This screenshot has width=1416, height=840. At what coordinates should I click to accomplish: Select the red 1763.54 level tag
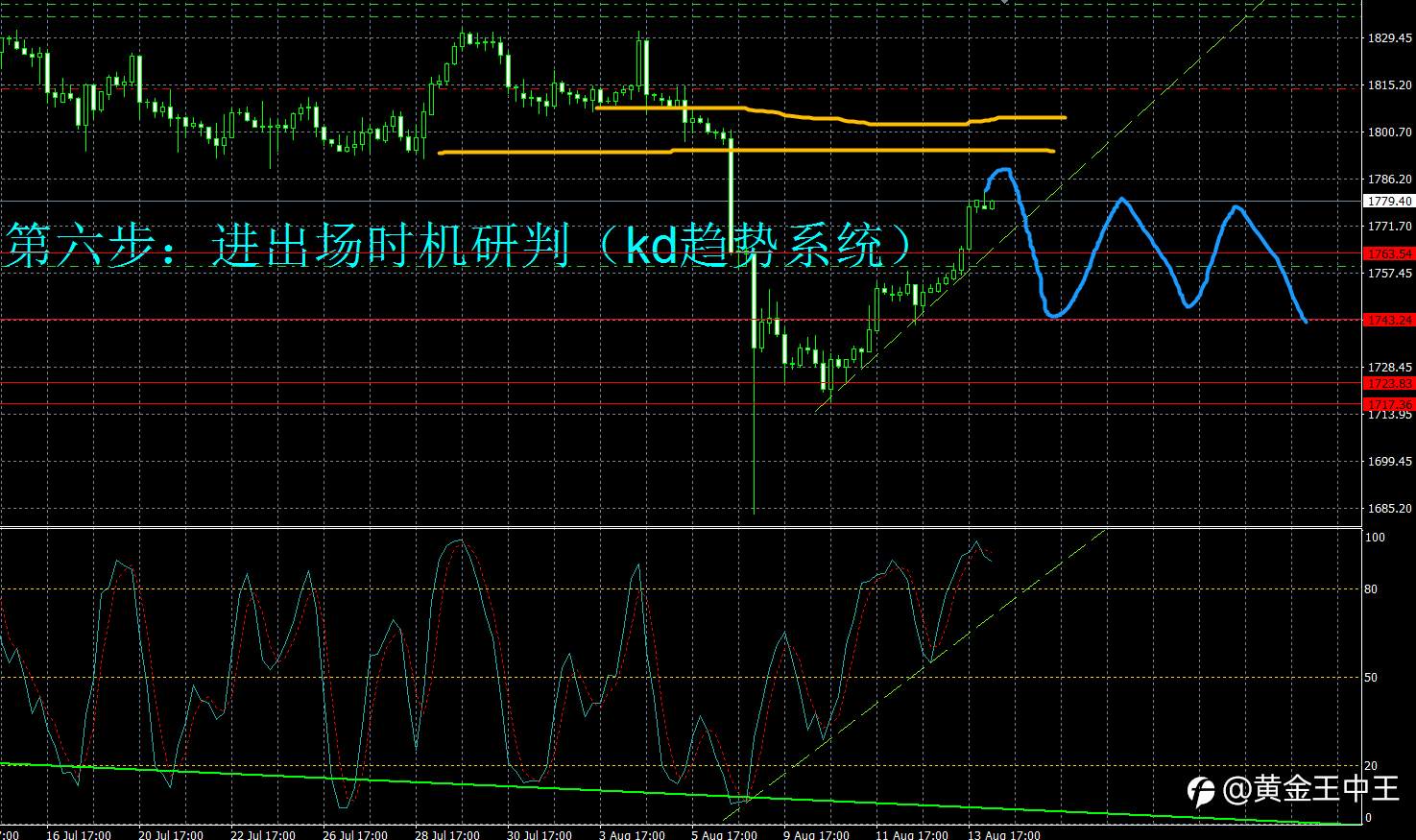tap(1389, 254)
